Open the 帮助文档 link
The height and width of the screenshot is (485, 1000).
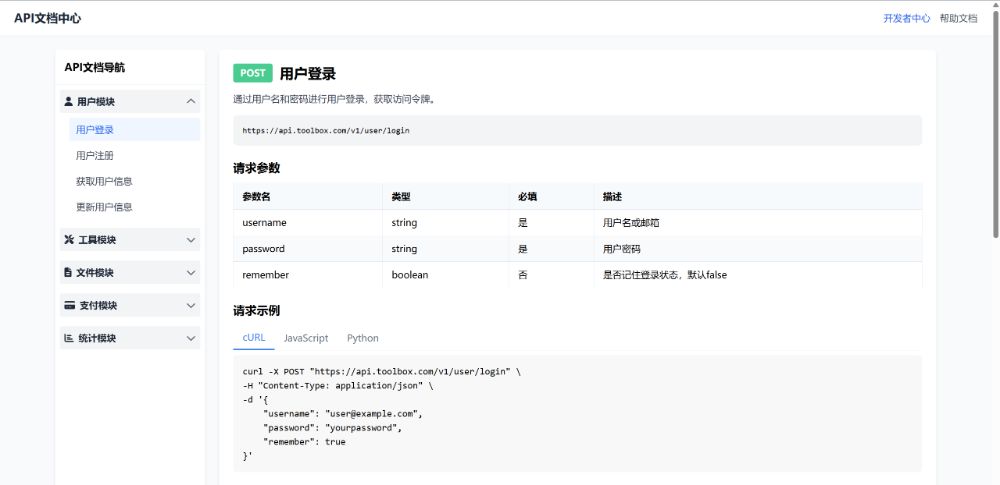(958, 18)
